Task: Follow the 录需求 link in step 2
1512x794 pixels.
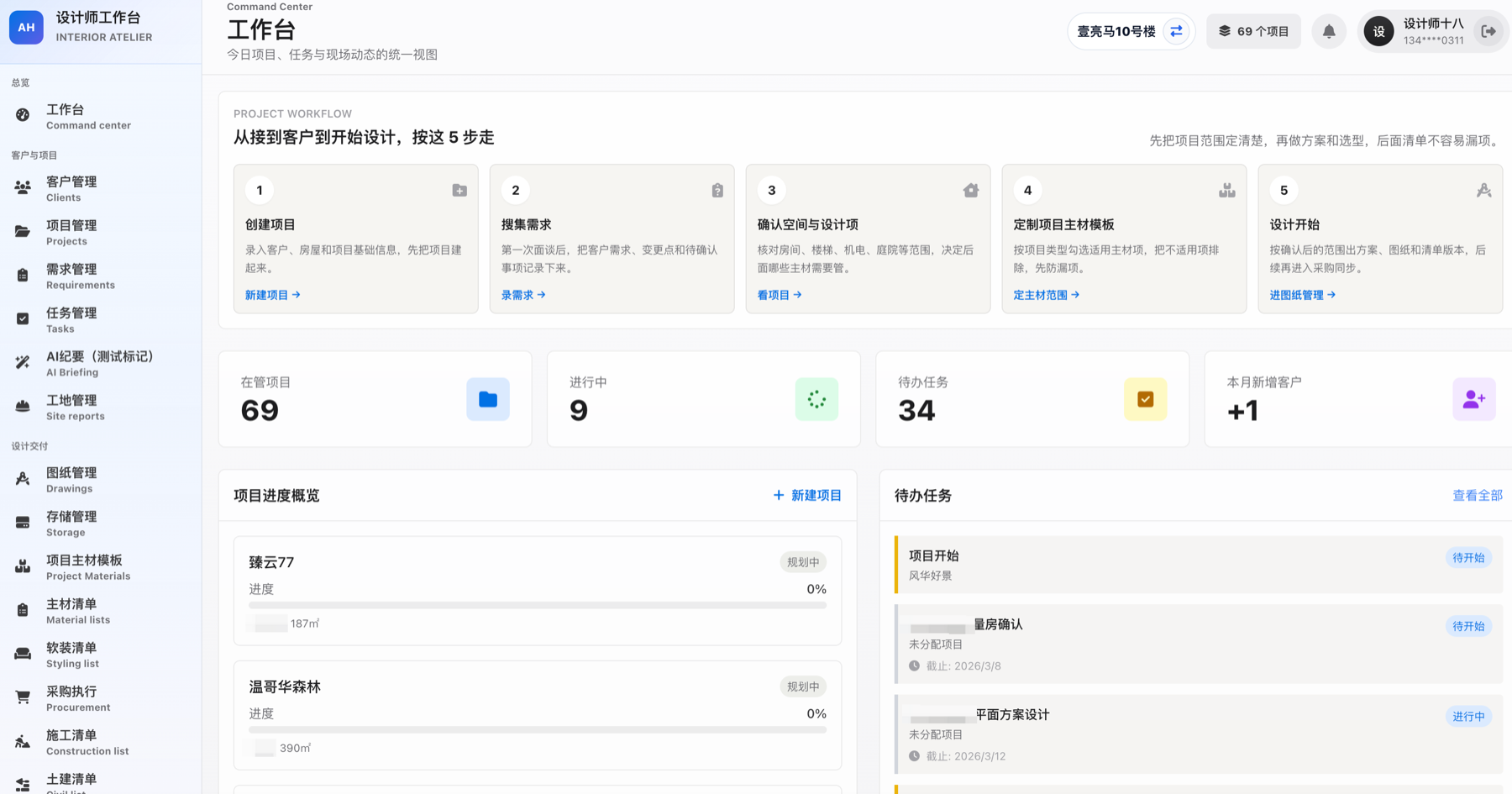Action: [x=523, y=295]
